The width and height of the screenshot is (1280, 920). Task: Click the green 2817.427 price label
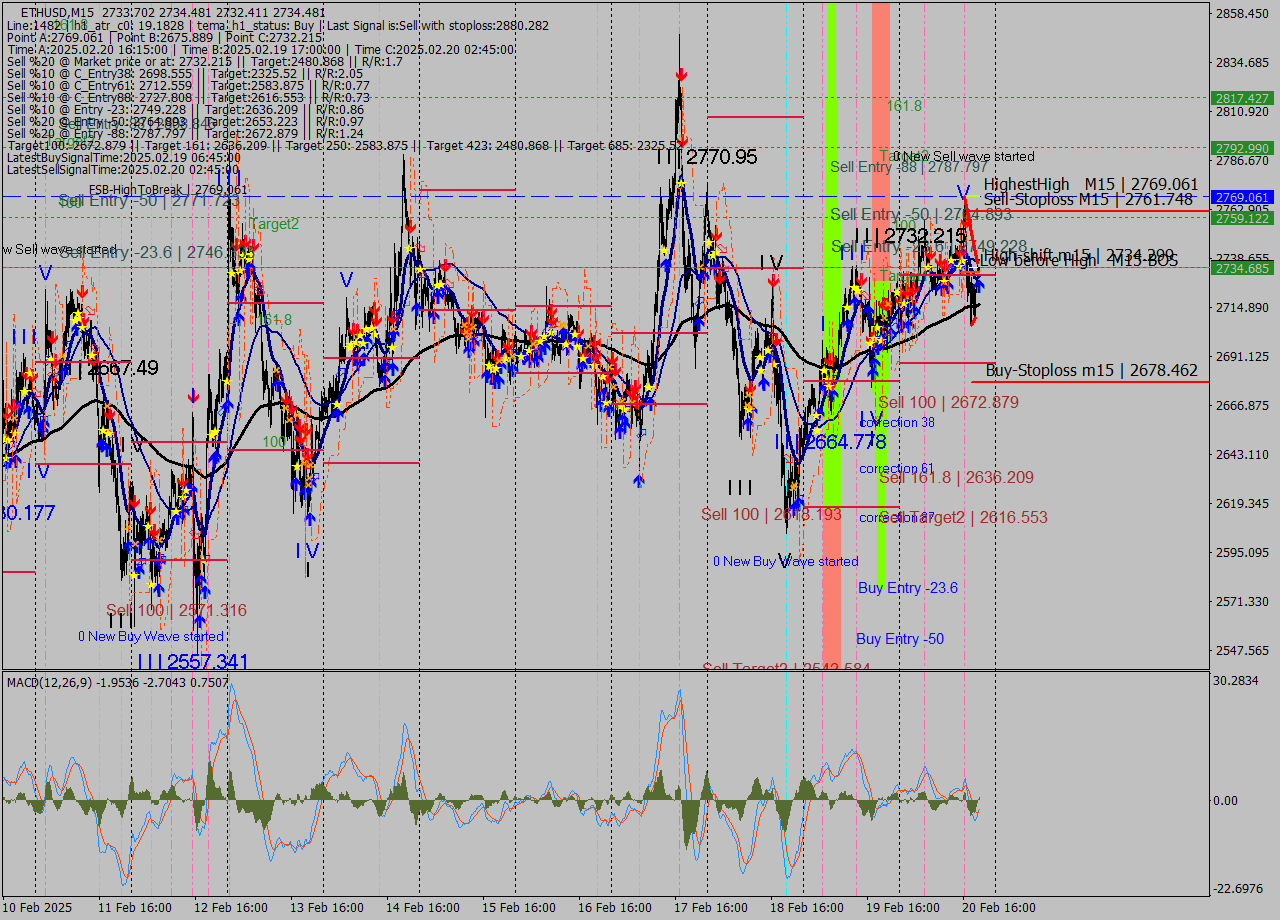1243,99
